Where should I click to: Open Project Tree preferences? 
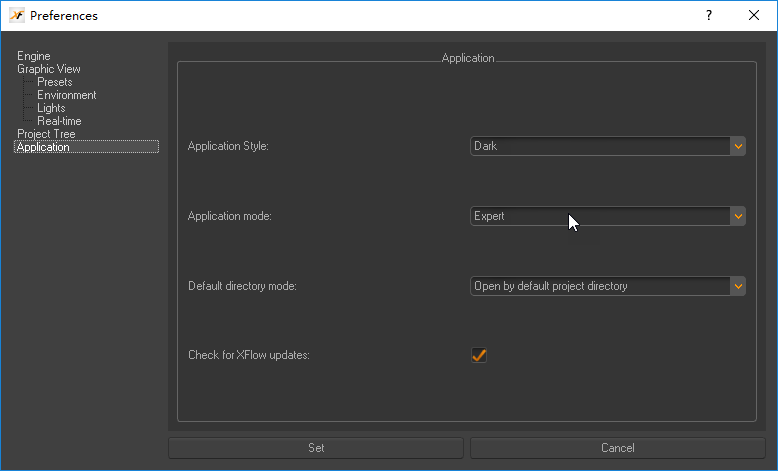[46, 134]
